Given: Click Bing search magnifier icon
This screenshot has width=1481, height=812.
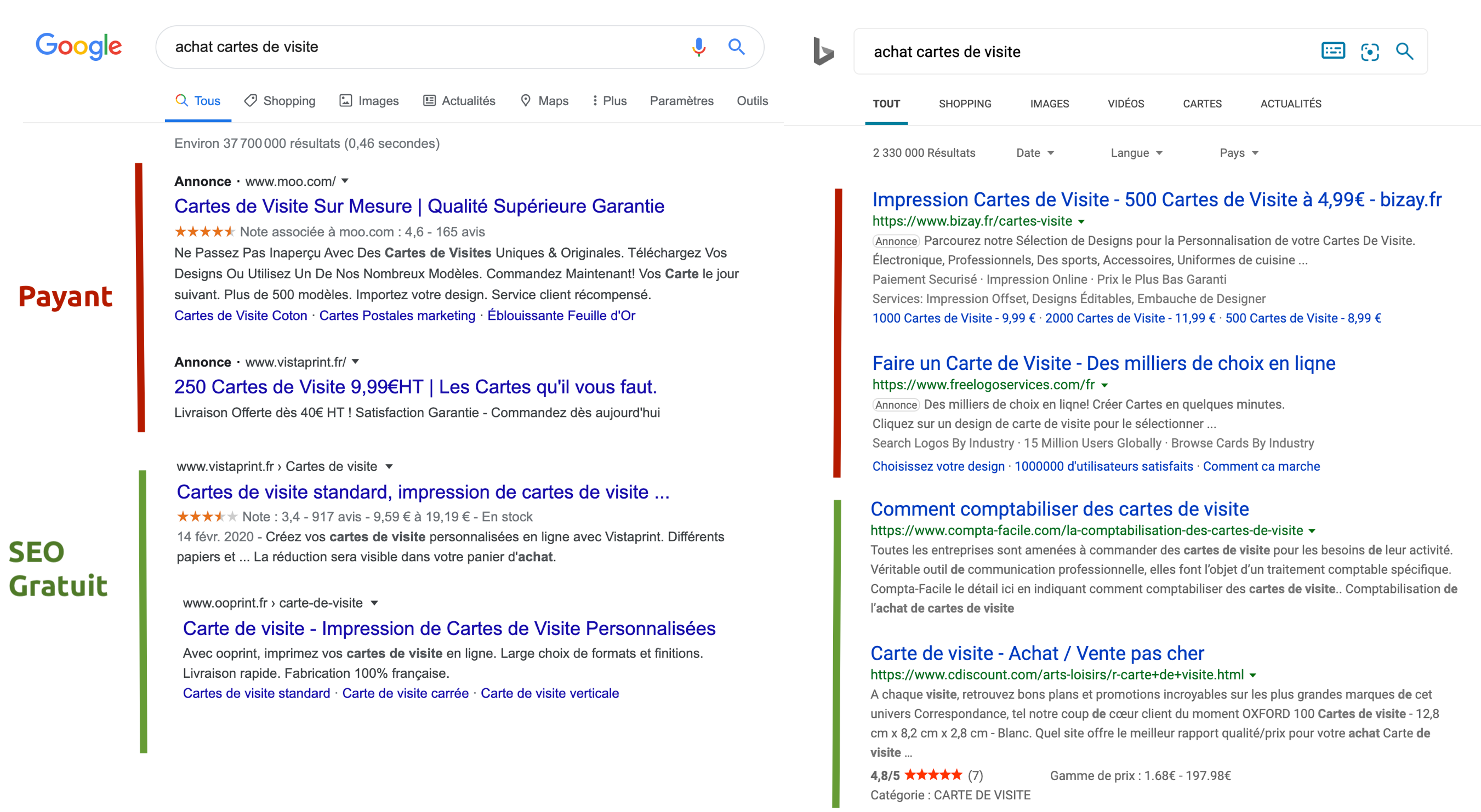Looking at the screenshot, I should coord(1404,51).
